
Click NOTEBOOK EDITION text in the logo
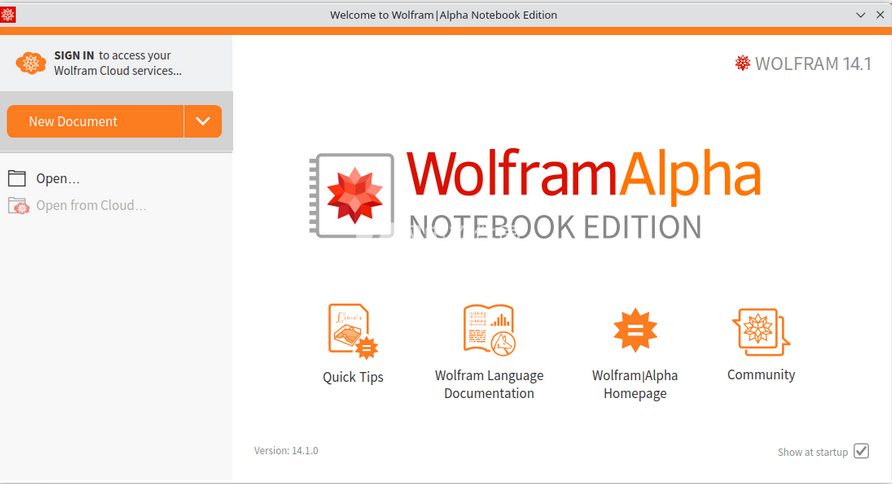point(555,227)
